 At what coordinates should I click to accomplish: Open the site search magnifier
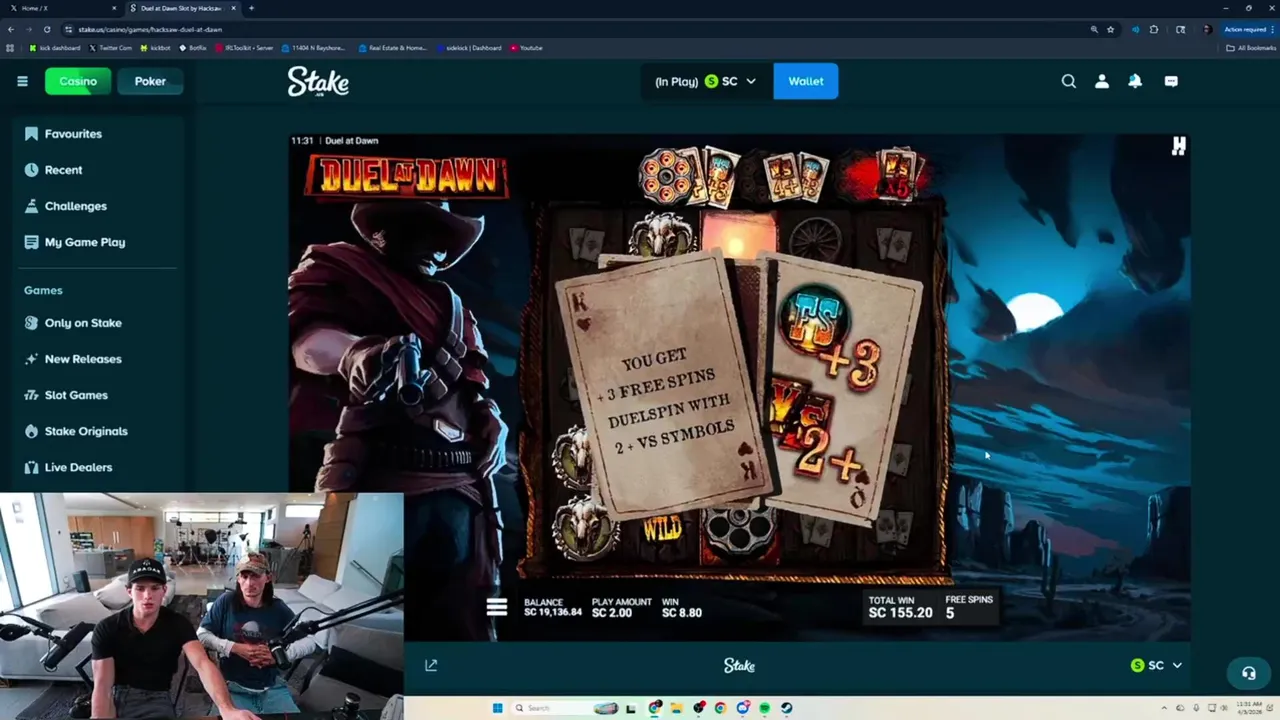[1069, 81]
